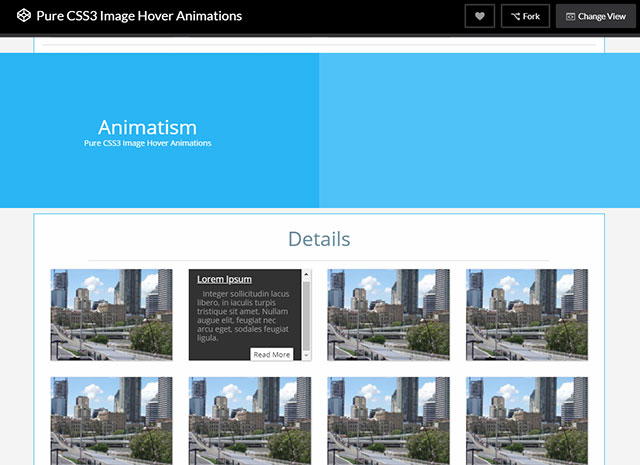
Task: Click the lighter blue panel right of Animatism
Action: coord(479,130)
